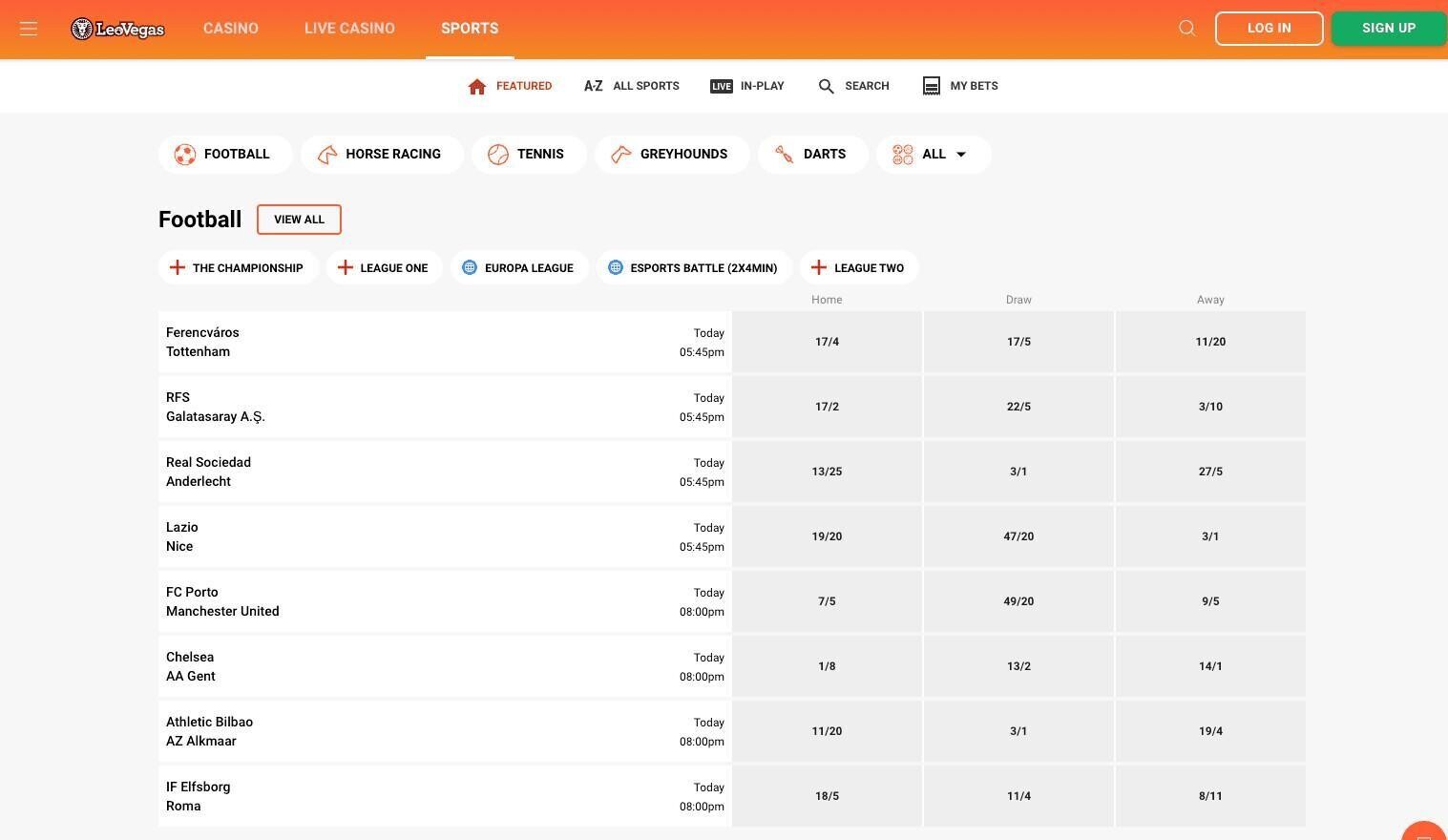Click the greyhounds icon
This screenshot has height=840, width=1448.
(x=621, y=155)
